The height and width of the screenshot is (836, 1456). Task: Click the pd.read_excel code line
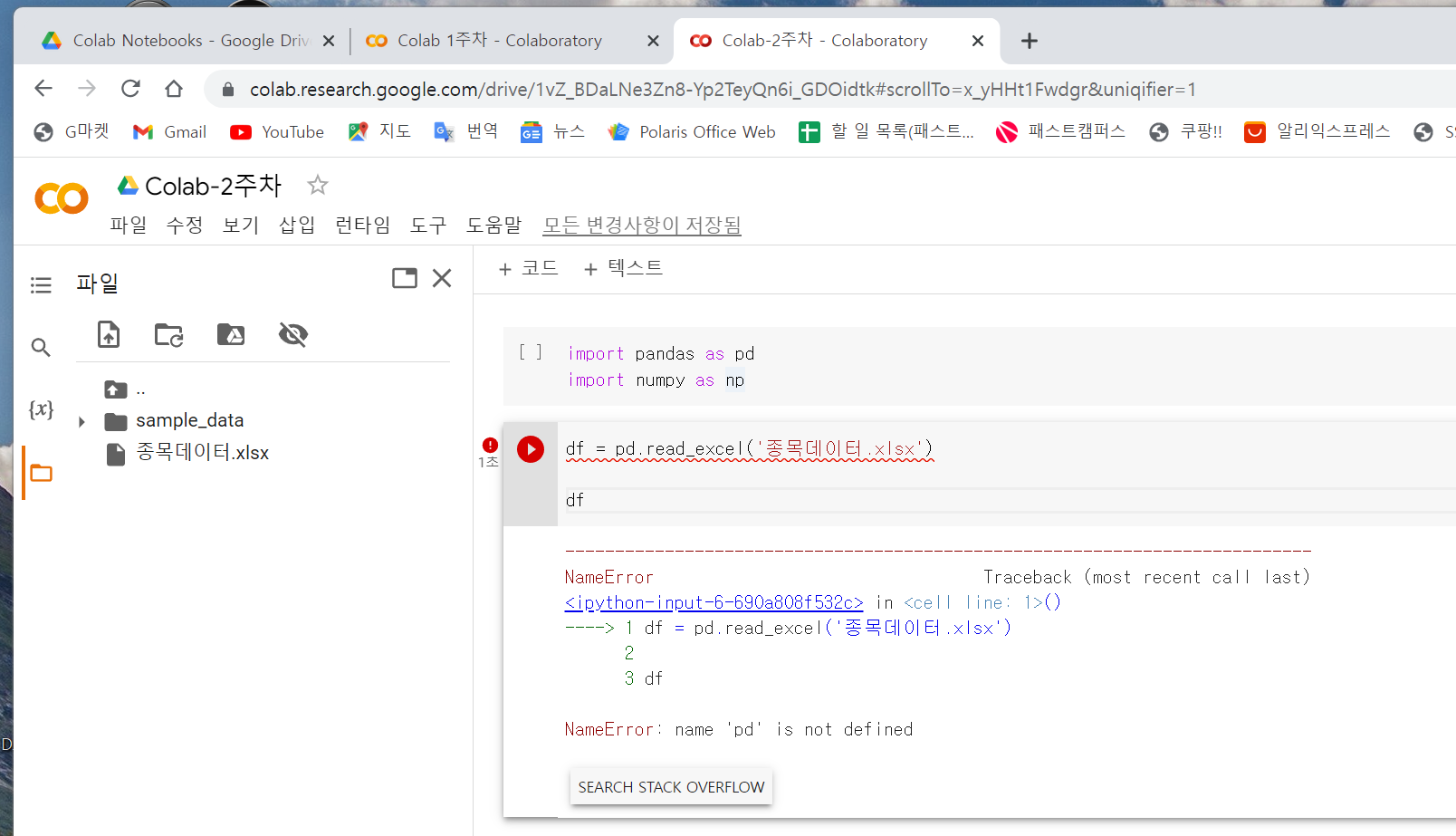[x=749, y=448]
